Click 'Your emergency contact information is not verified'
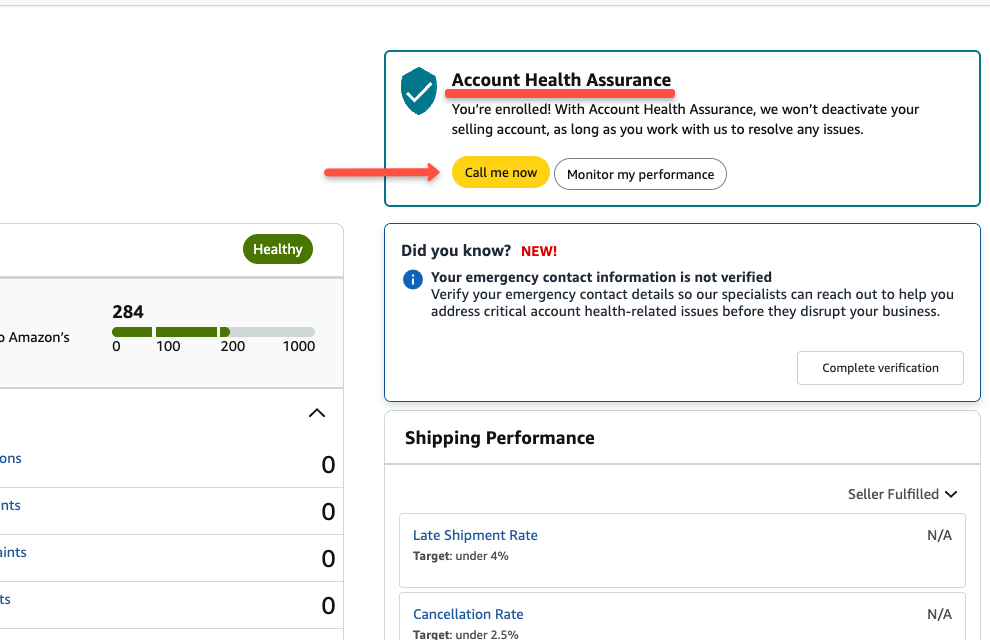The height and width of the screenshot is (640, 990). pos(601,277)
